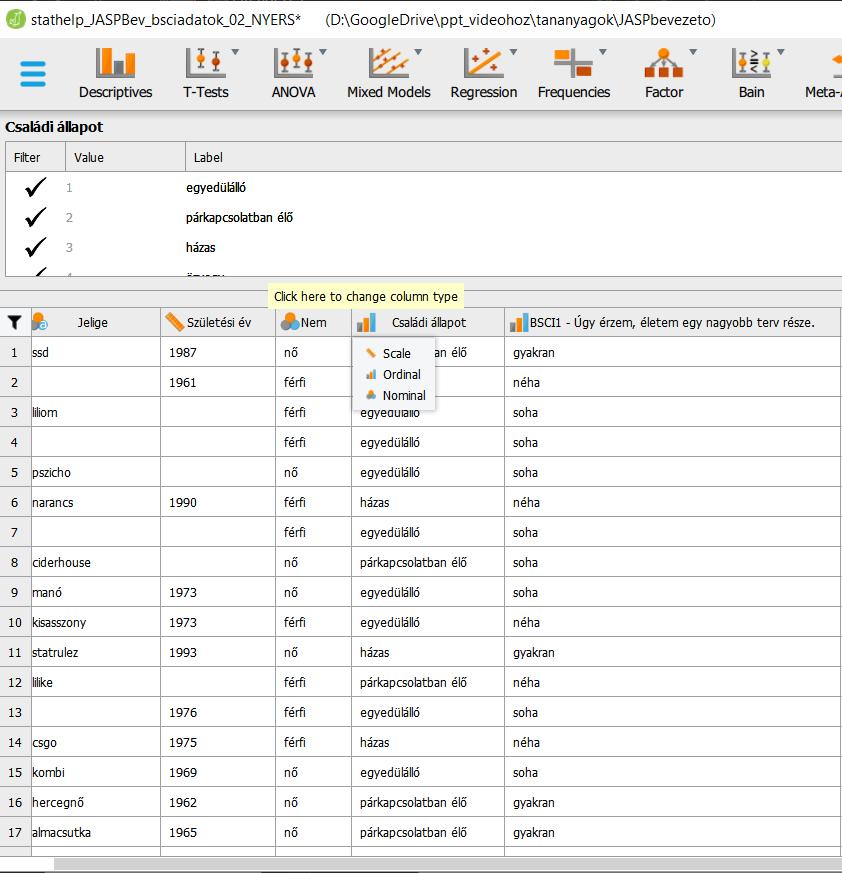Click the cell 1961 in row 2

tap(218, 382)
